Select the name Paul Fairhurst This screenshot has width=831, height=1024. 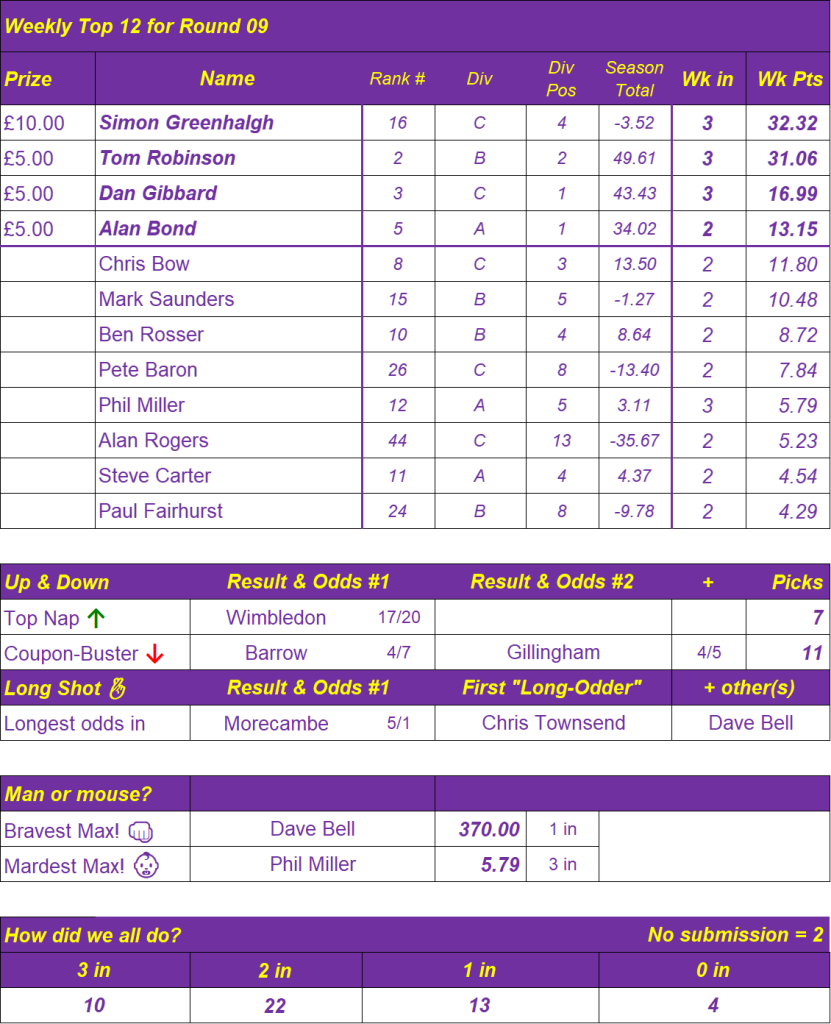[160, 511]
